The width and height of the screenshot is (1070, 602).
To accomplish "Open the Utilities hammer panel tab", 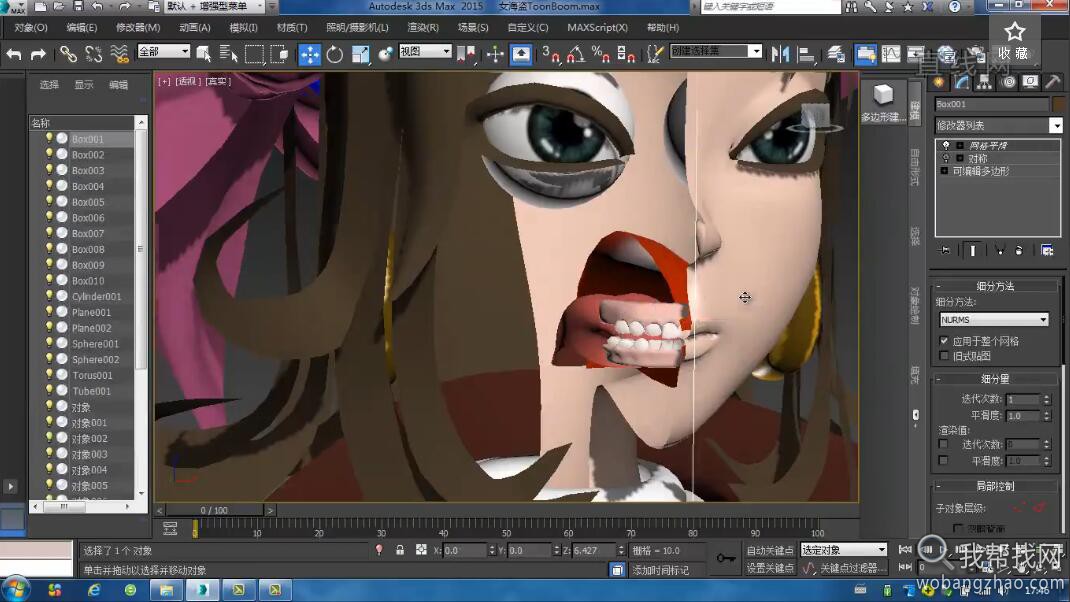I will (1052, 83).
